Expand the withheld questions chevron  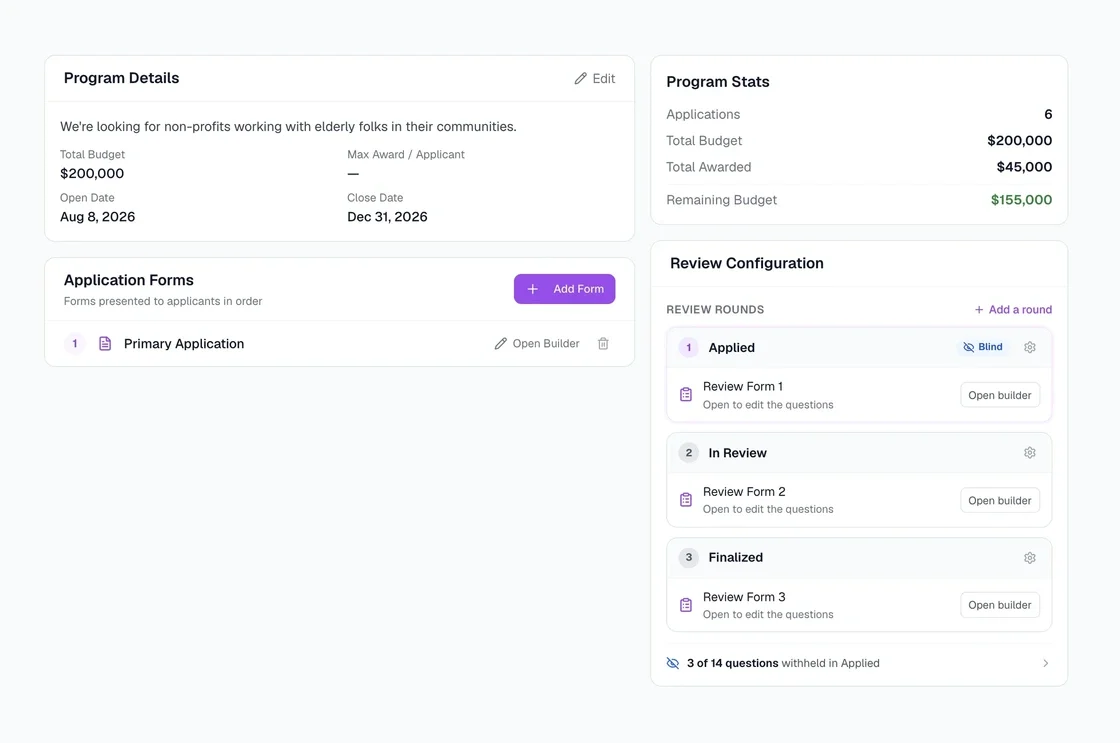(x=1046, y=663)
